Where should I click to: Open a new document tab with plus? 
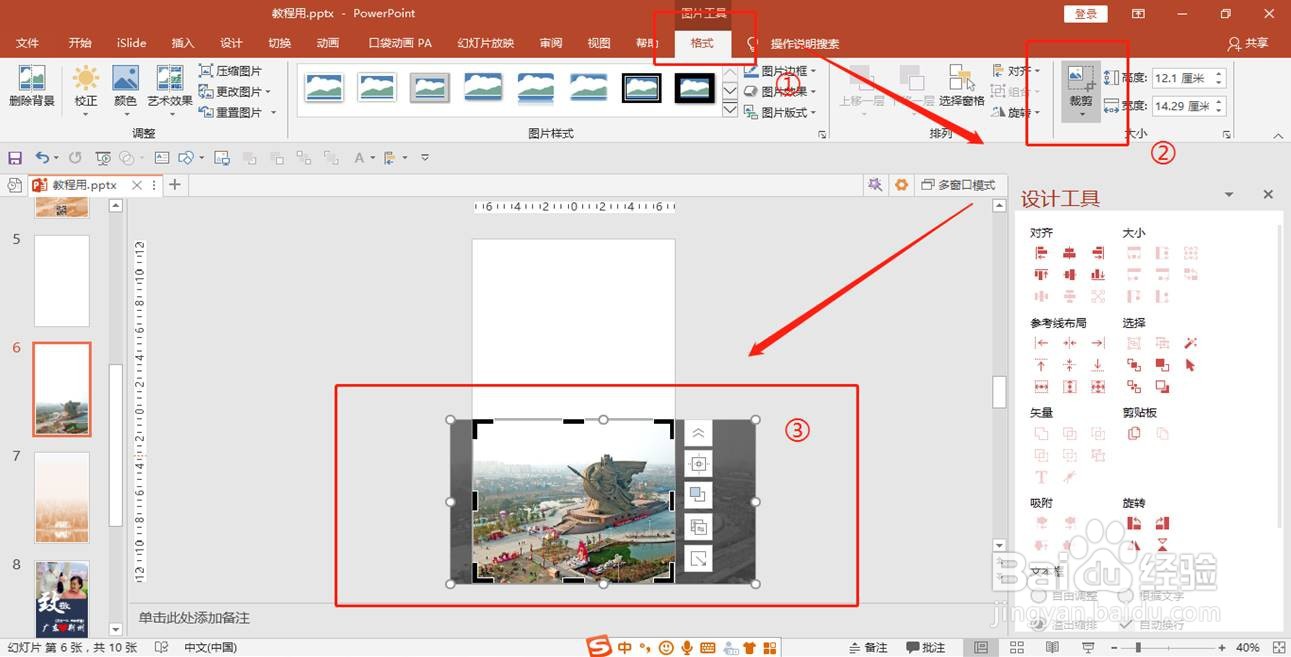click(175, 185)
